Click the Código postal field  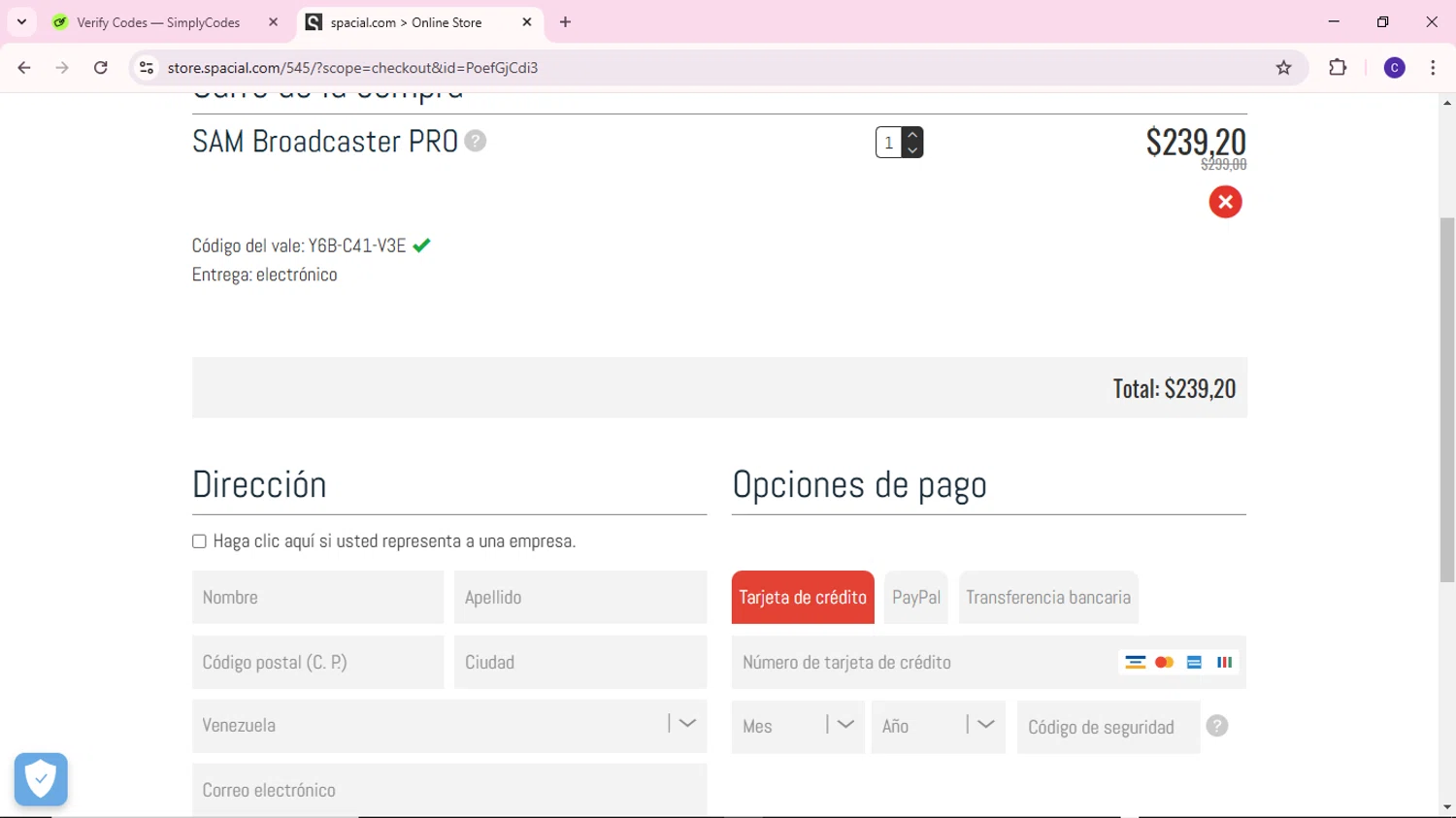pos(317,662)
